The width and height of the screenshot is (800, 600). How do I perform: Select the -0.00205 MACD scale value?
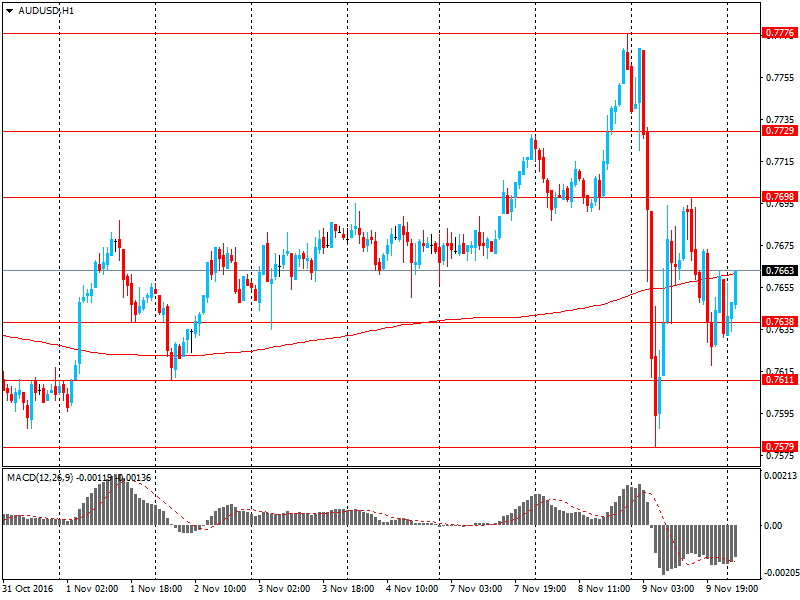pos(781,573)
